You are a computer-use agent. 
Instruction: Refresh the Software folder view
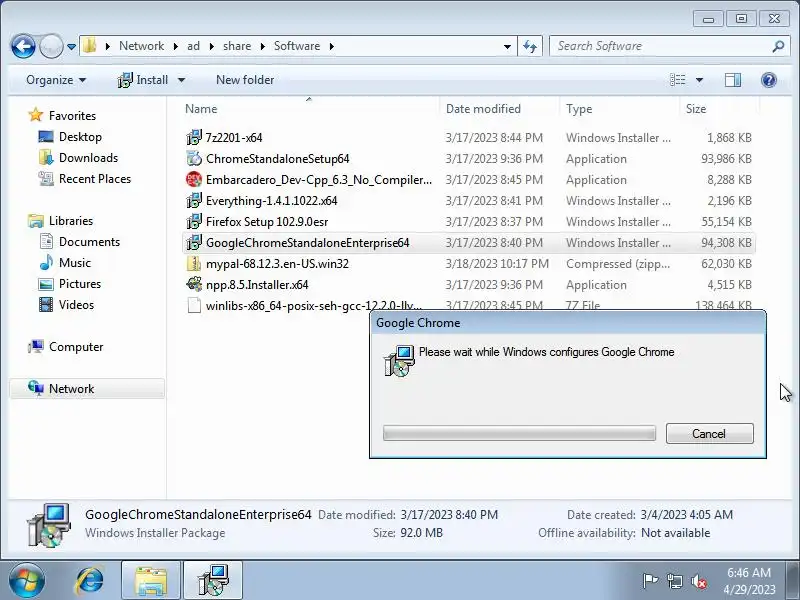530,46
